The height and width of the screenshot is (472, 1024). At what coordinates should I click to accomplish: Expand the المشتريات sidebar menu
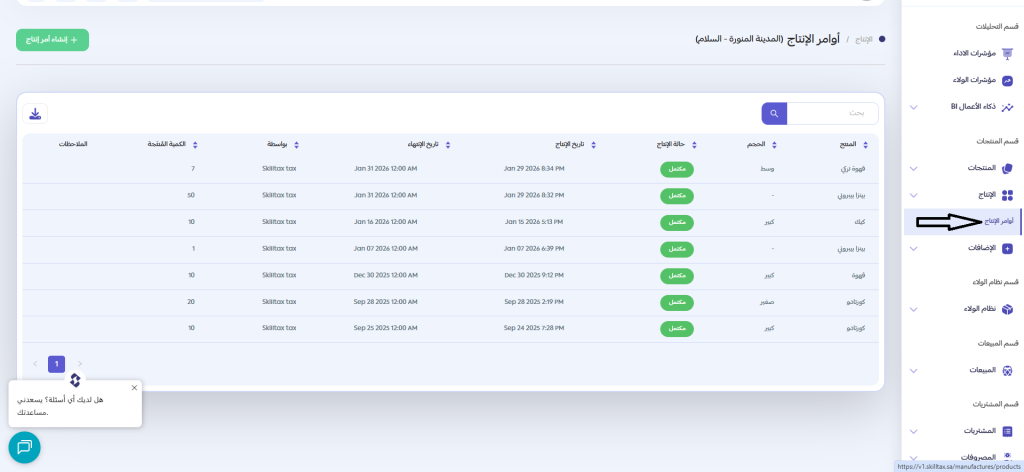[914, 431]
